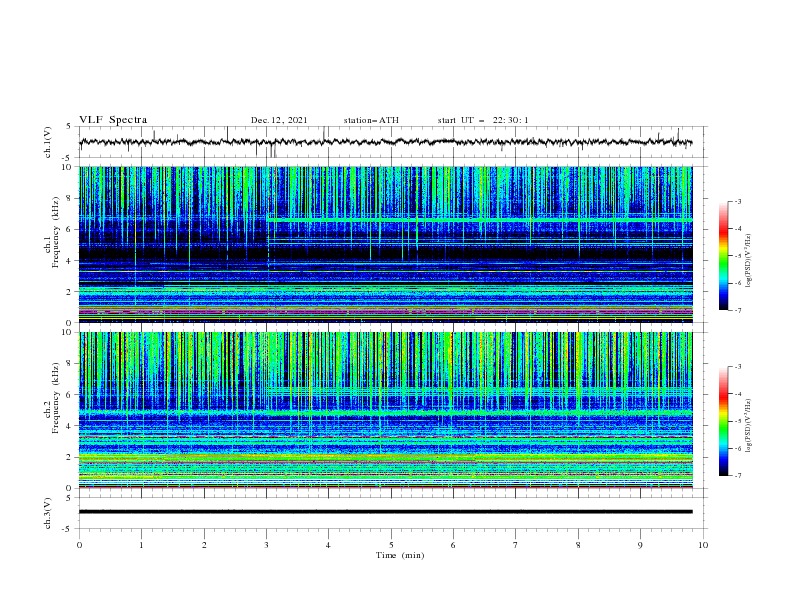Click the ch.3 flat black signal trace
Viewport: 792px width, 612px height.
[x=385, y=512]
